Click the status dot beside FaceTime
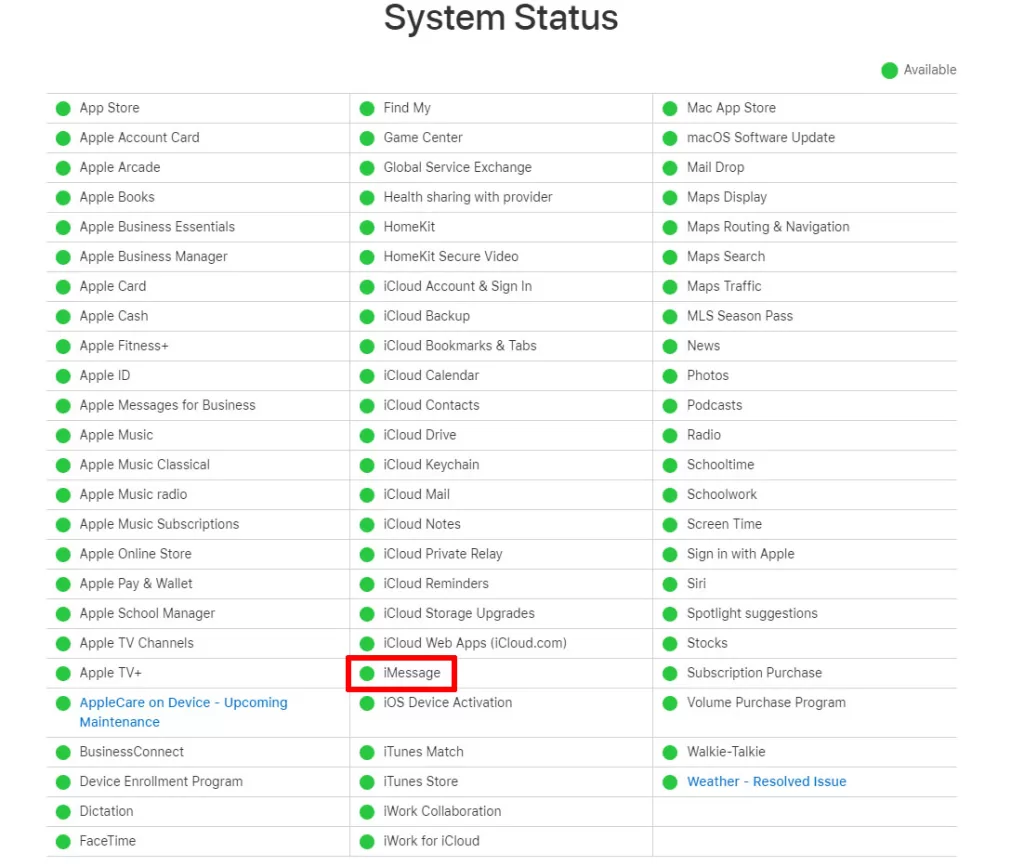 (63, 842)
